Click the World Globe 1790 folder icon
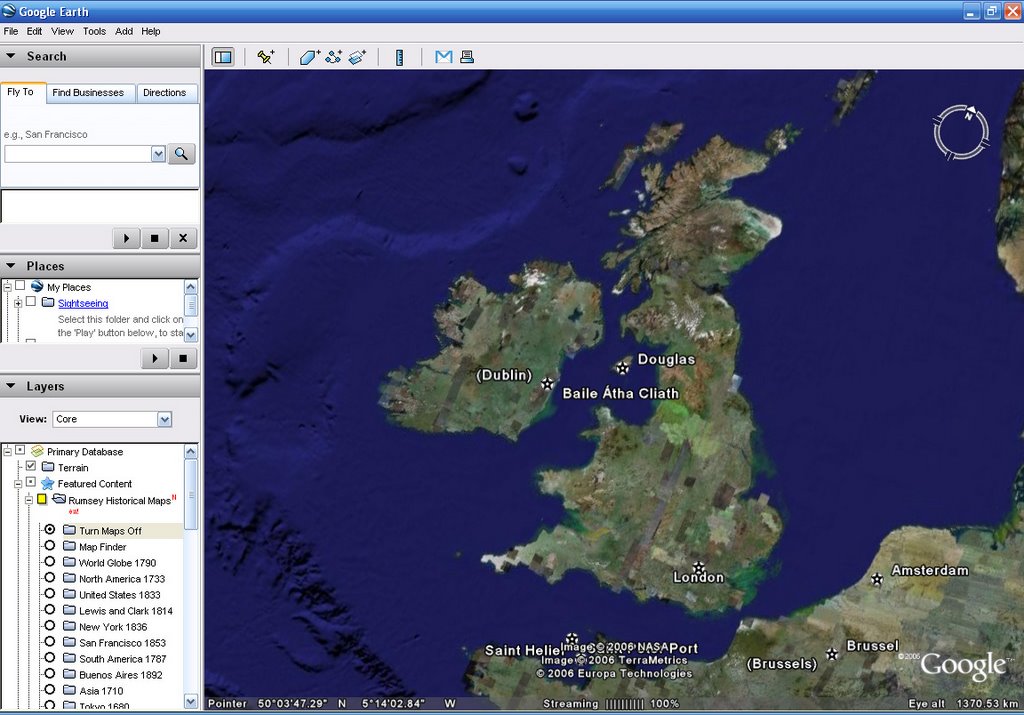The height and width of the screenshot is (715, 1024). [x=69, y=562]
